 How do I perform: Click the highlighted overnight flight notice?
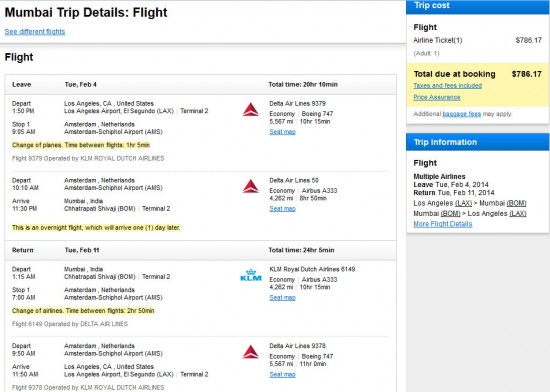(x=96, y=228)
